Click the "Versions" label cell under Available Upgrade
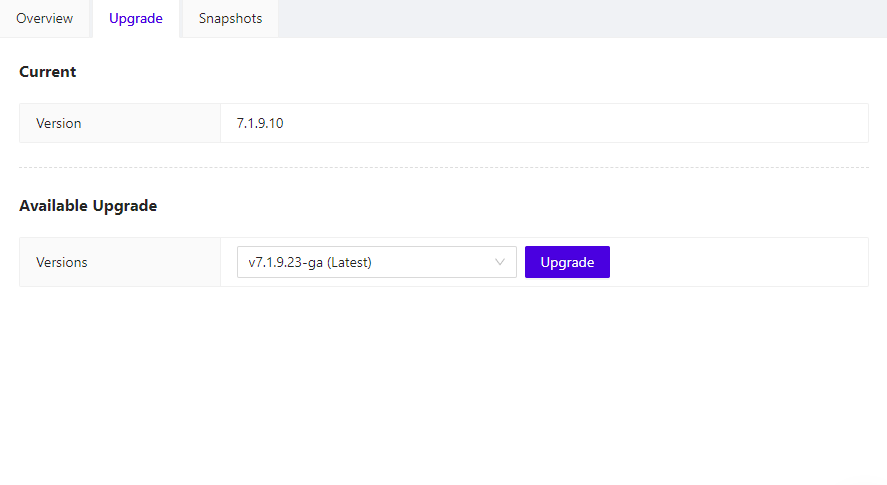Viewport: 887px width, 485px height. click(x=120, y=262)
